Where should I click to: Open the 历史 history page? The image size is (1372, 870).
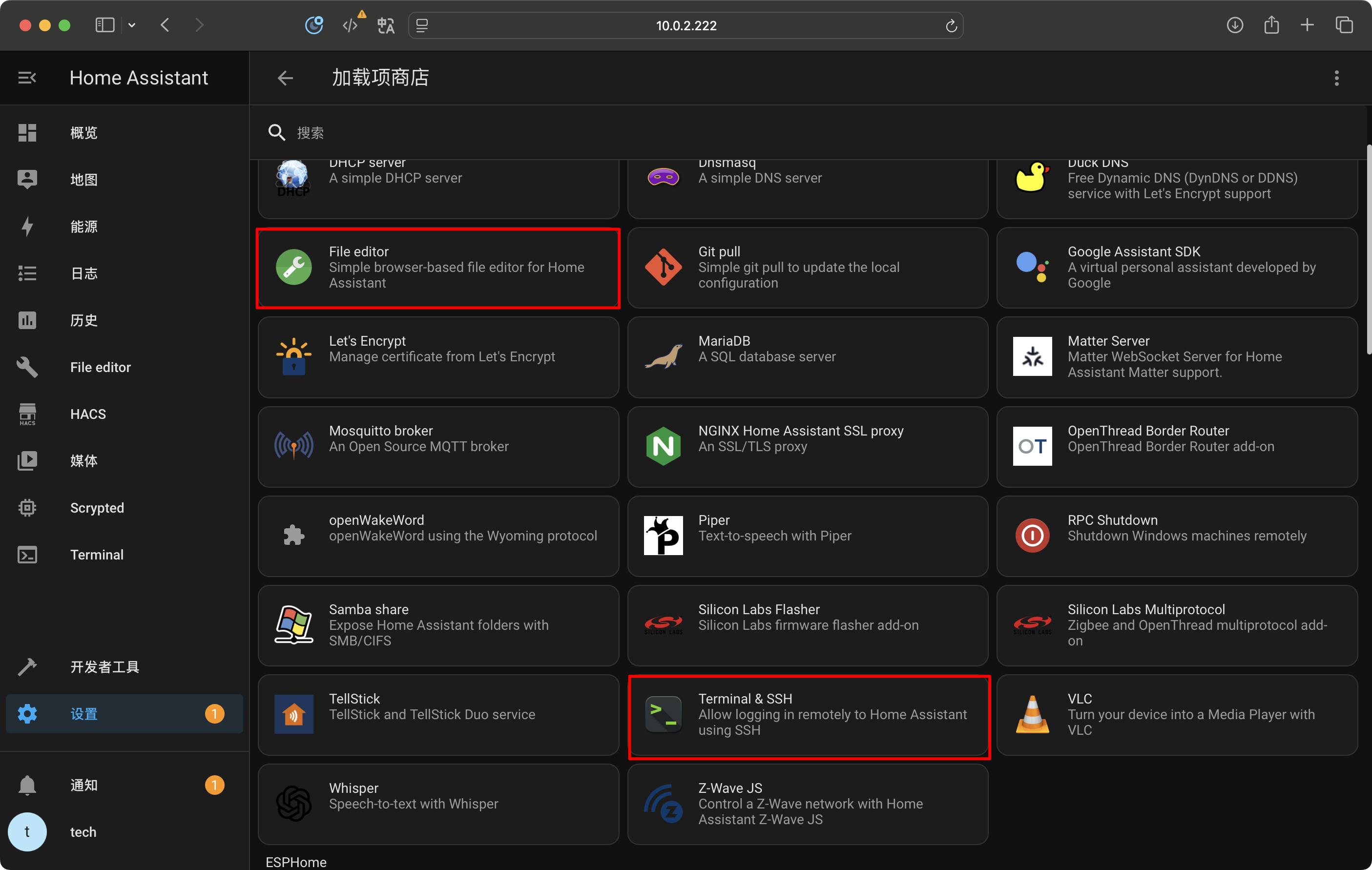tap(124, 320)
